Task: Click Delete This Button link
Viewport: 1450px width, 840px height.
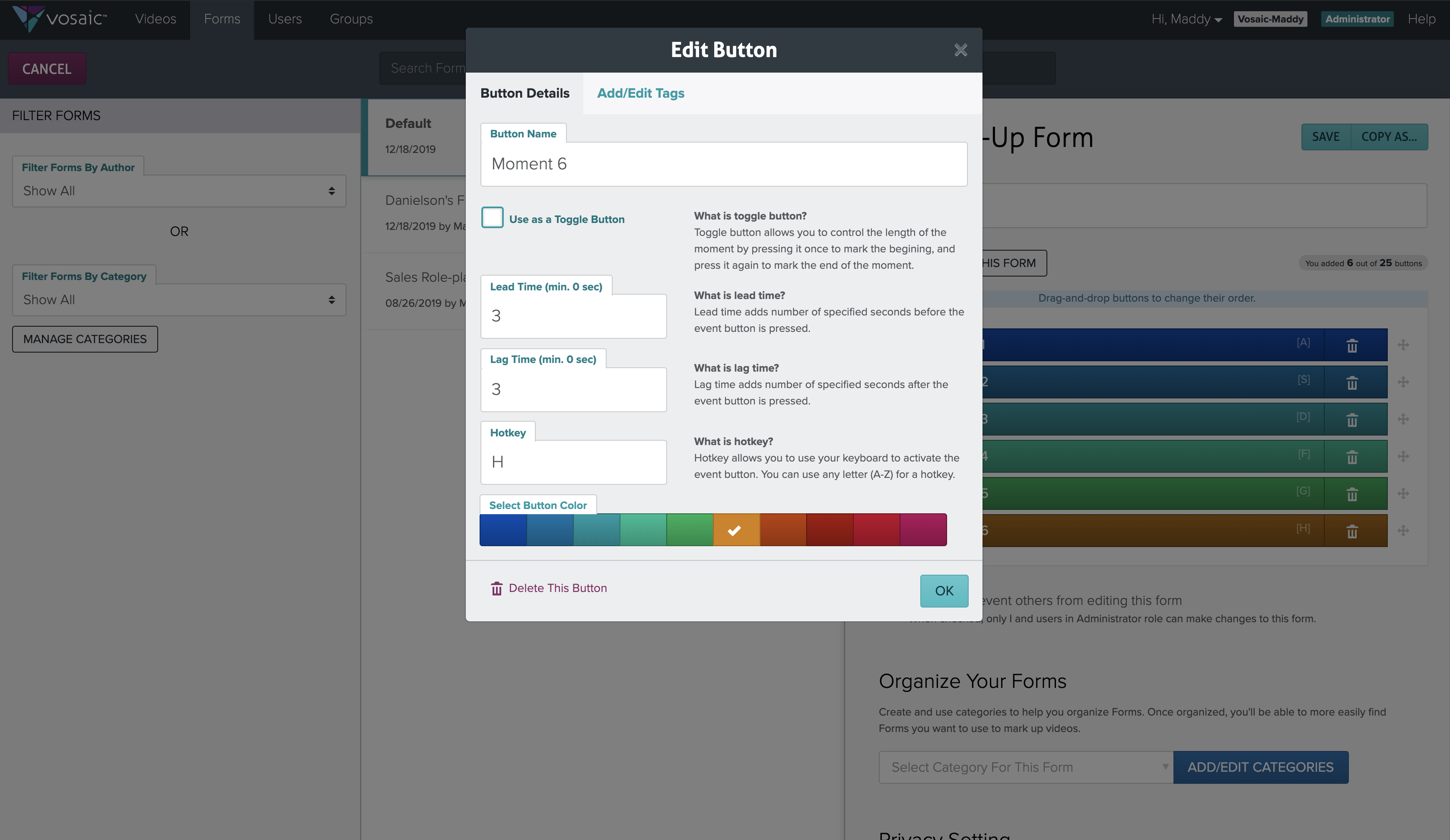Action: [549, 588]
